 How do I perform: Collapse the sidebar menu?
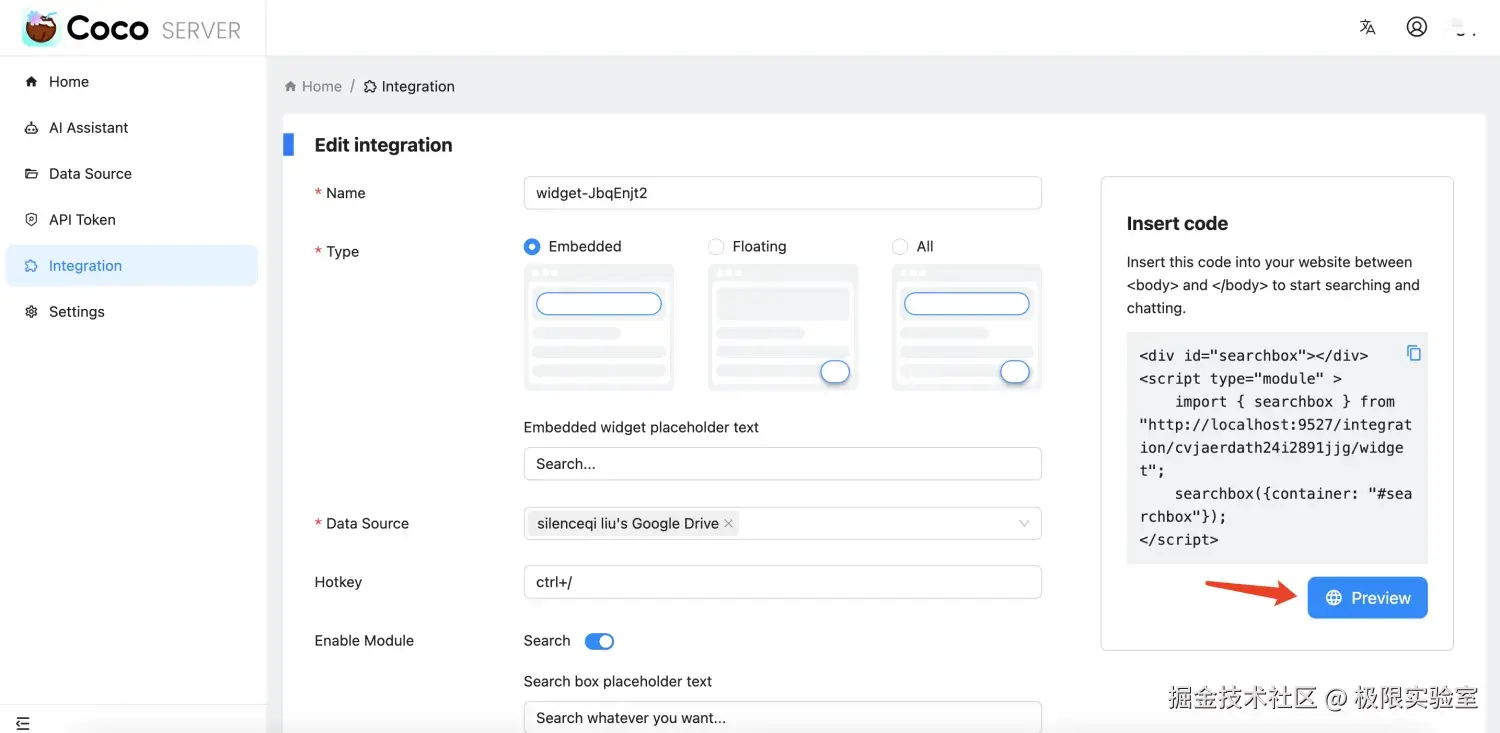[x=23, y=722]
